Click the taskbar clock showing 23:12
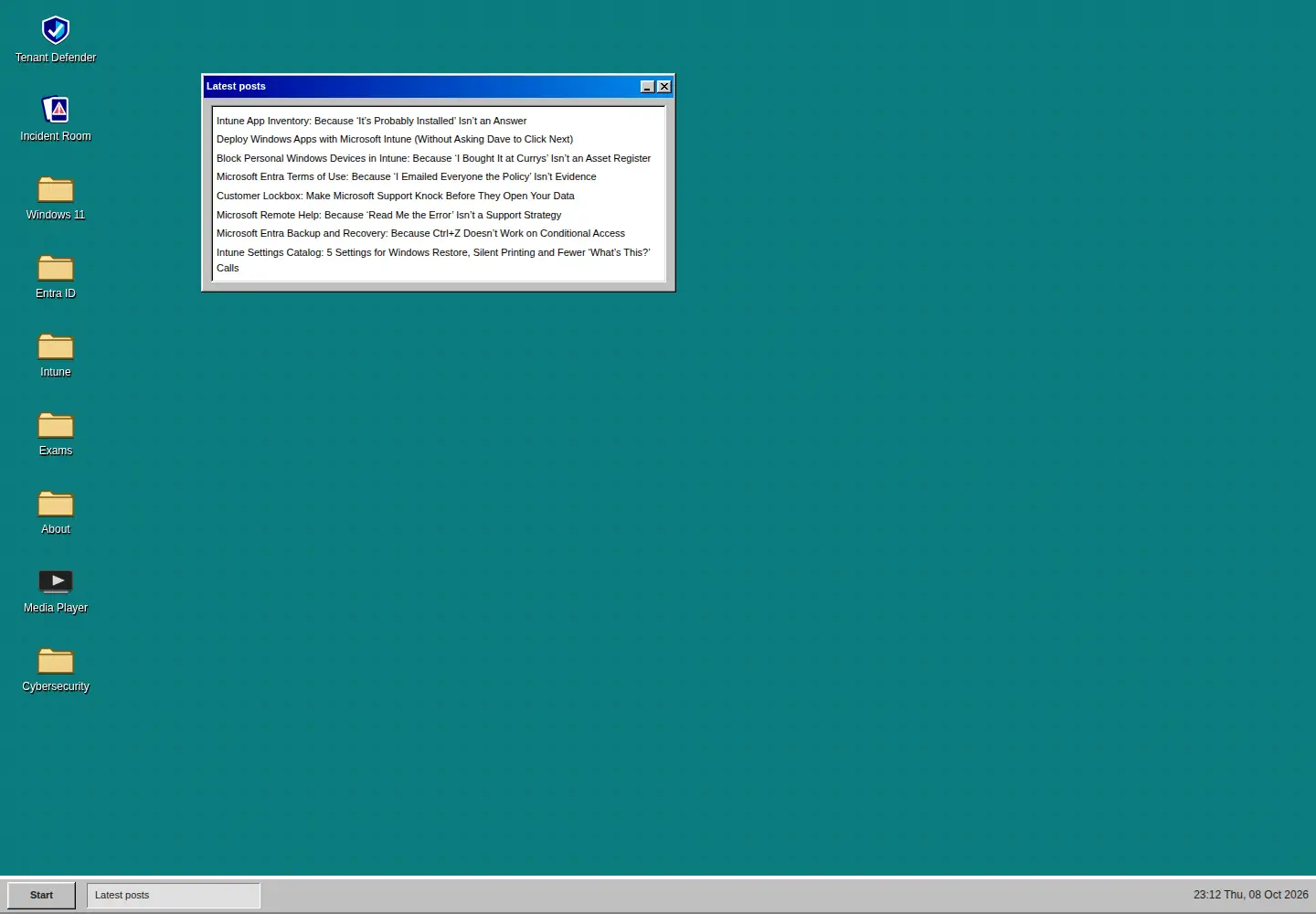Screen dimensions: 1316x914 coord(1250,895)
